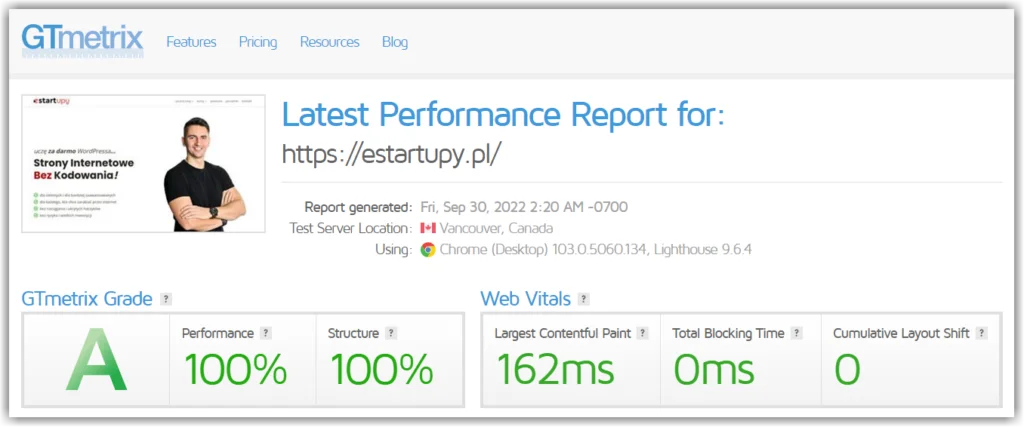Go to the Blog page
Viewport: 1024px width, 427px height.
[x=395, y=42]
